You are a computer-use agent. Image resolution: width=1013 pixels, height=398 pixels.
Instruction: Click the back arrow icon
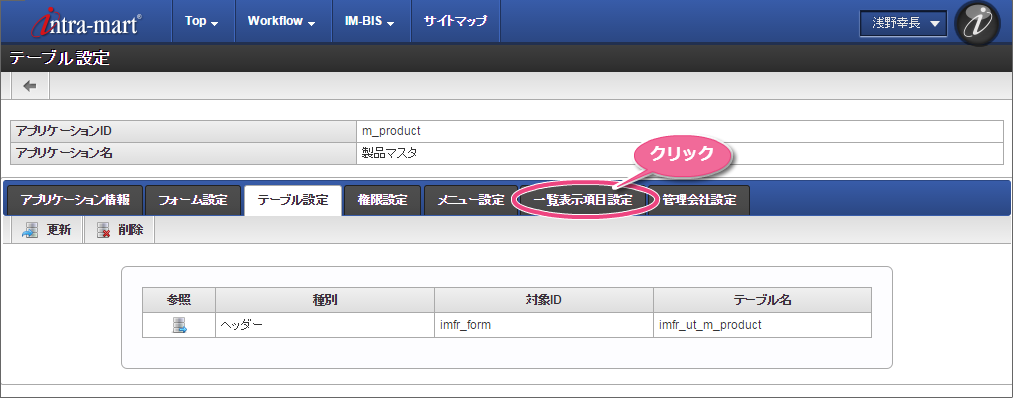click(x=30, y=86)
